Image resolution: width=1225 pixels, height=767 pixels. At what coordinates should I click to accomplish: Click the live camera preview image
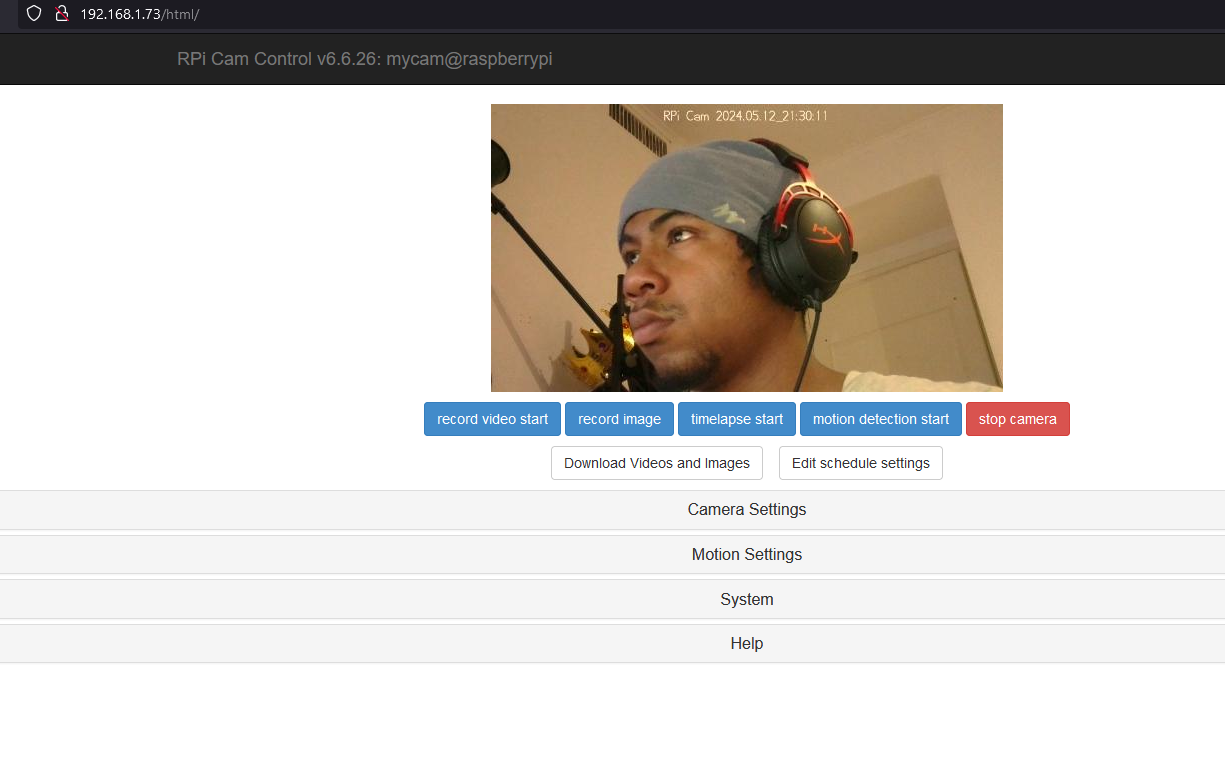coord(746,248)
